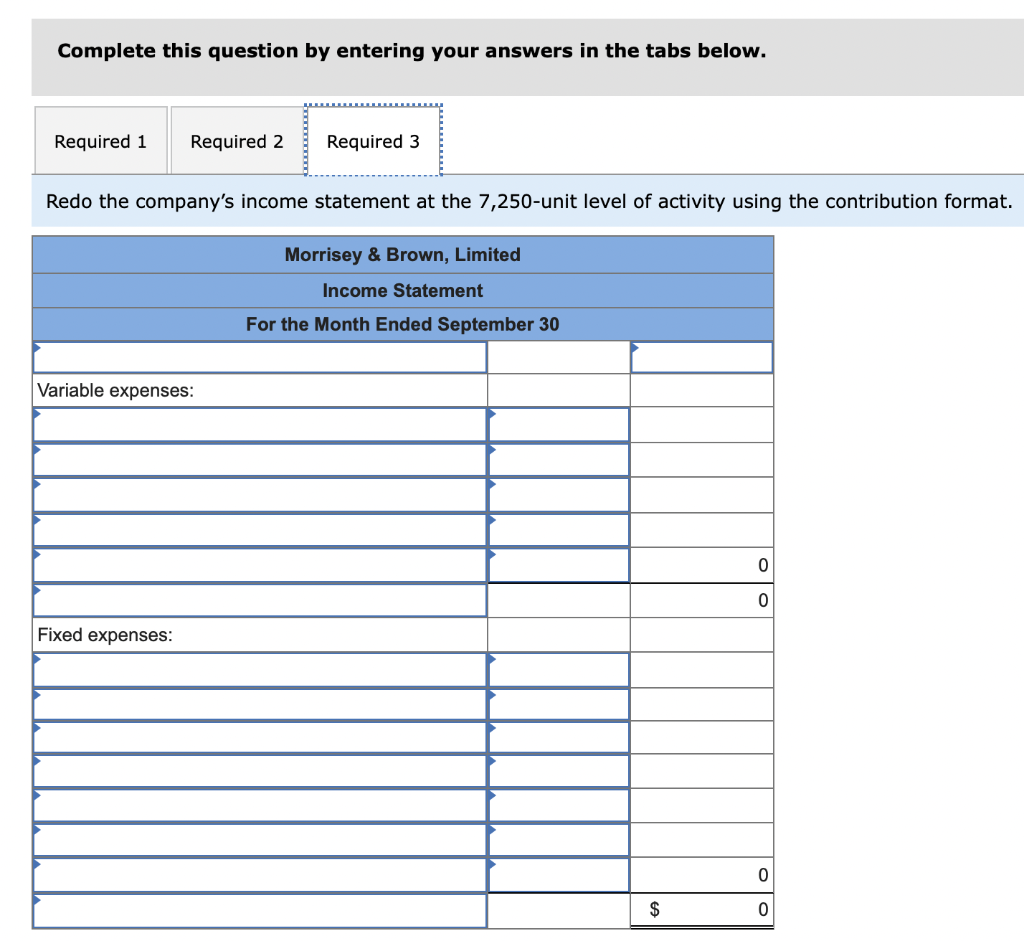
Task: Switch to the Required 2 tab
Action: click(236, 141)
